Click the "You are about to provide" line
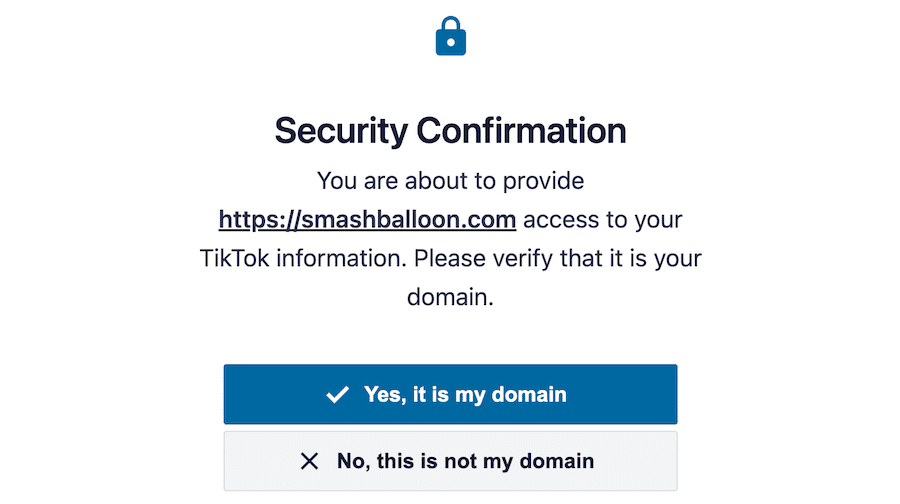Viewport: 900px width, 504px height. coord(450,181)
